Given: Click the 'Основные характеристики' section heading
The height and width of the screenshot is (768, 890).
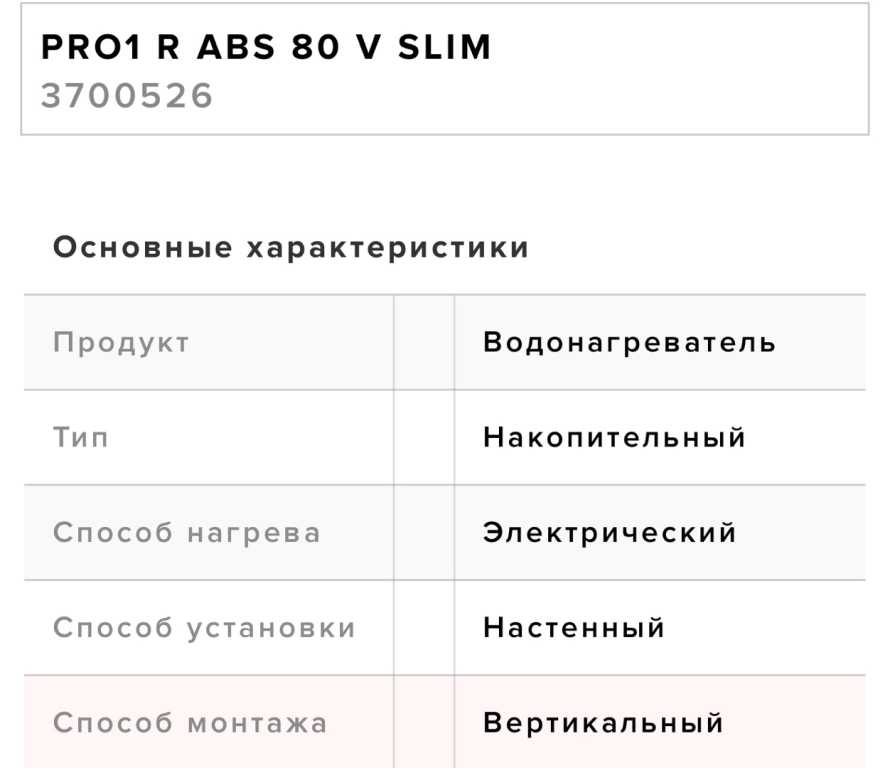Looking at the screenshot, I should [290, 248].
